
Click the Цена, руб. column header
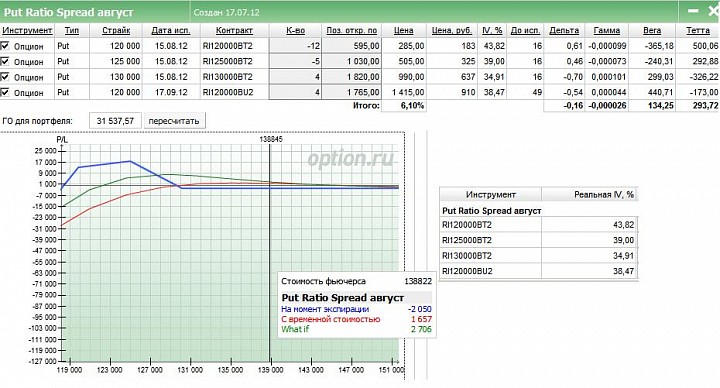point(452,30)
